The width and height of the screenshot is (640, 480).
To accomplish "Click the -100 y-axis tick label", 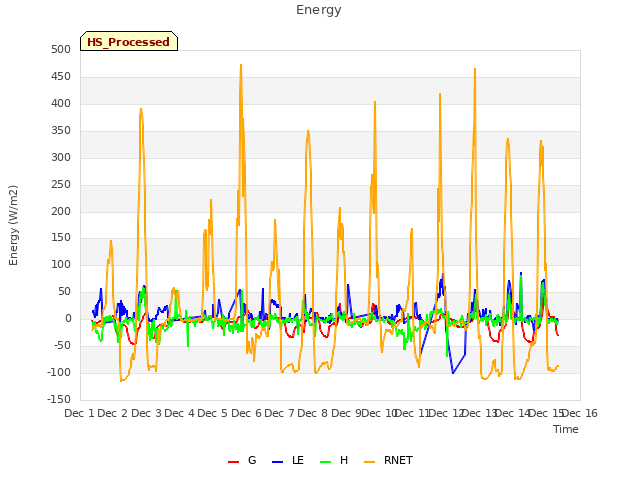I will click(59, 372).
